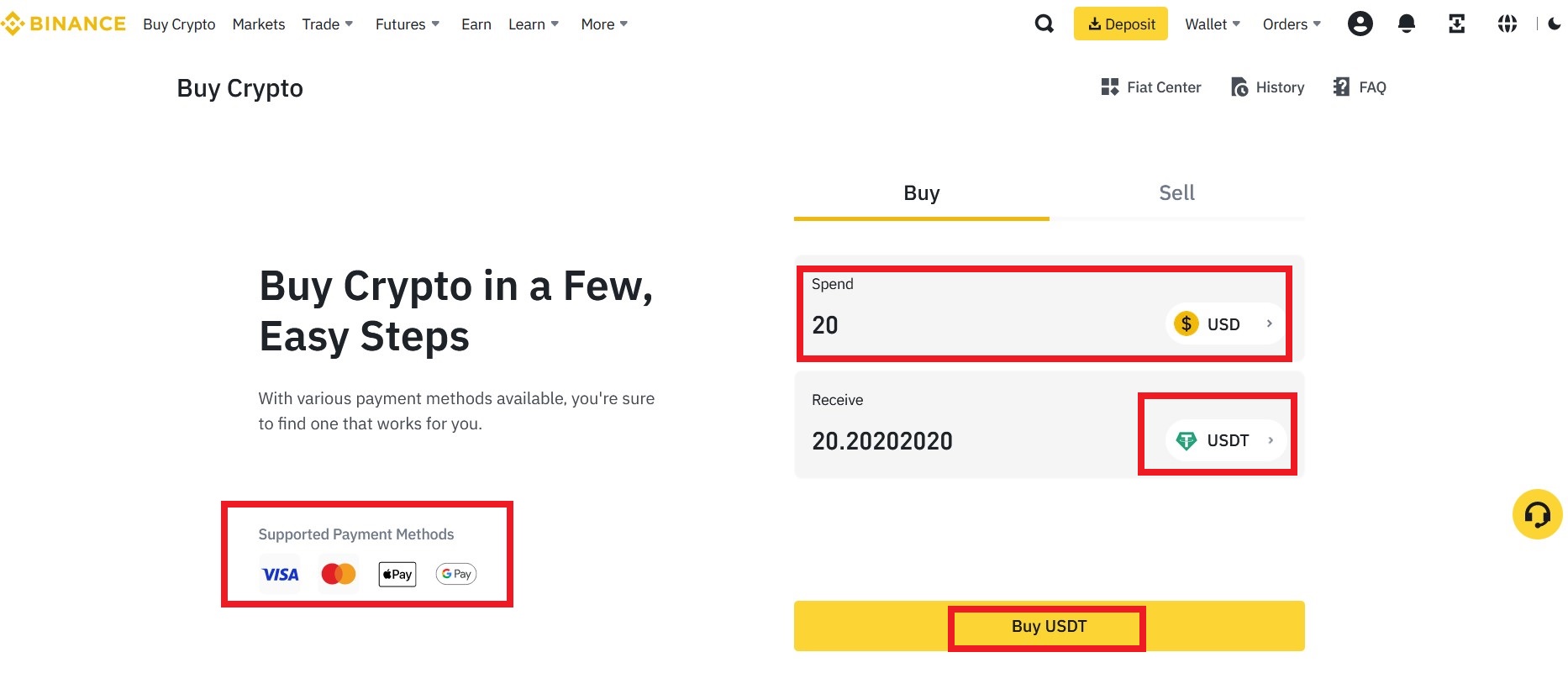Click the Binance logo
The width and height of the screenshot is (1568, 689).
click(x=63, y=24)
